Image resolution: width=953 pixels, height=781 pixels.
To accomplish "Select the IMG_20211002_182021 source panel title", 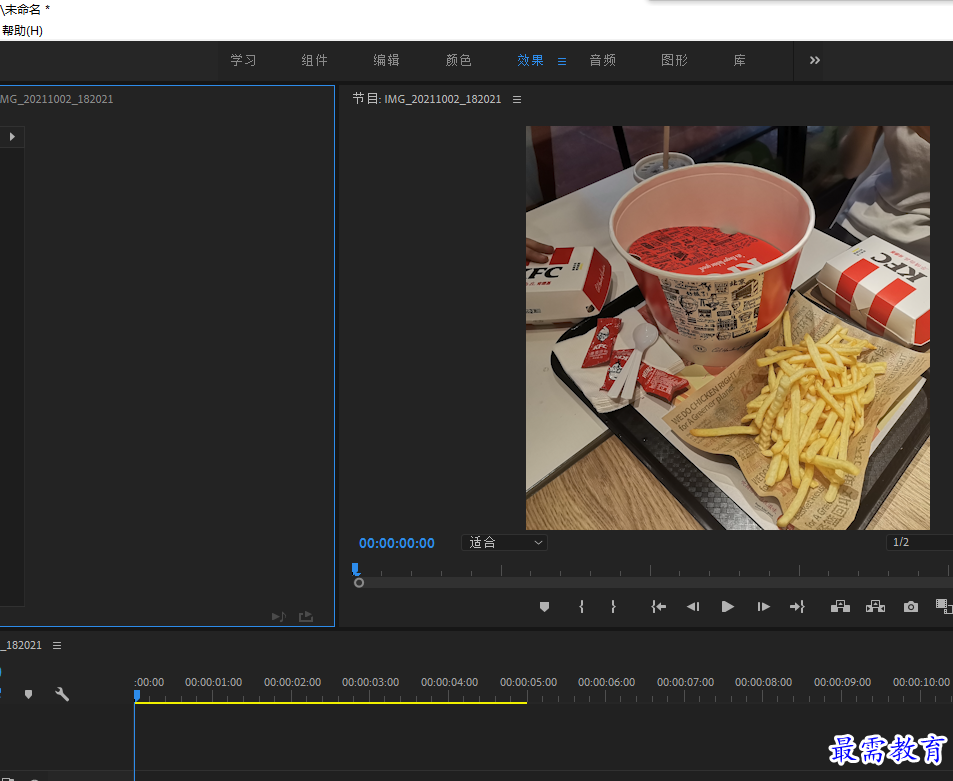I will coord(57,99).
